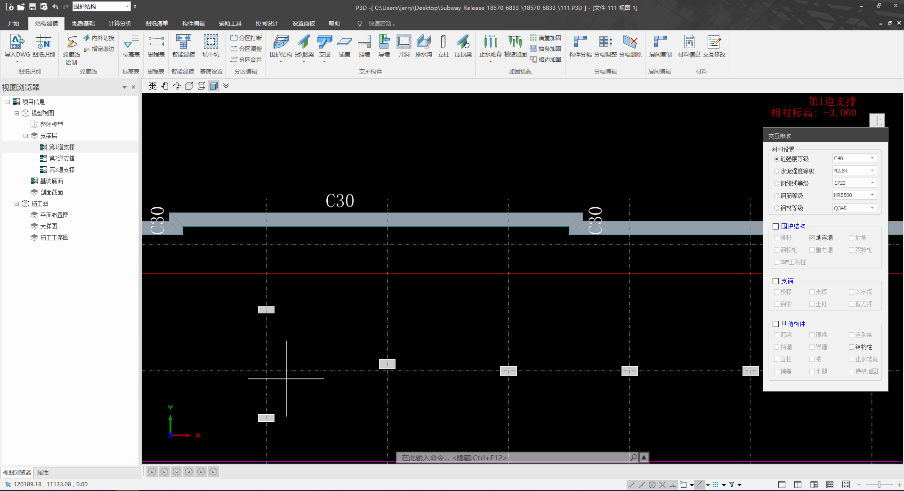Click the 3D cube view icon above canvas

214,86
